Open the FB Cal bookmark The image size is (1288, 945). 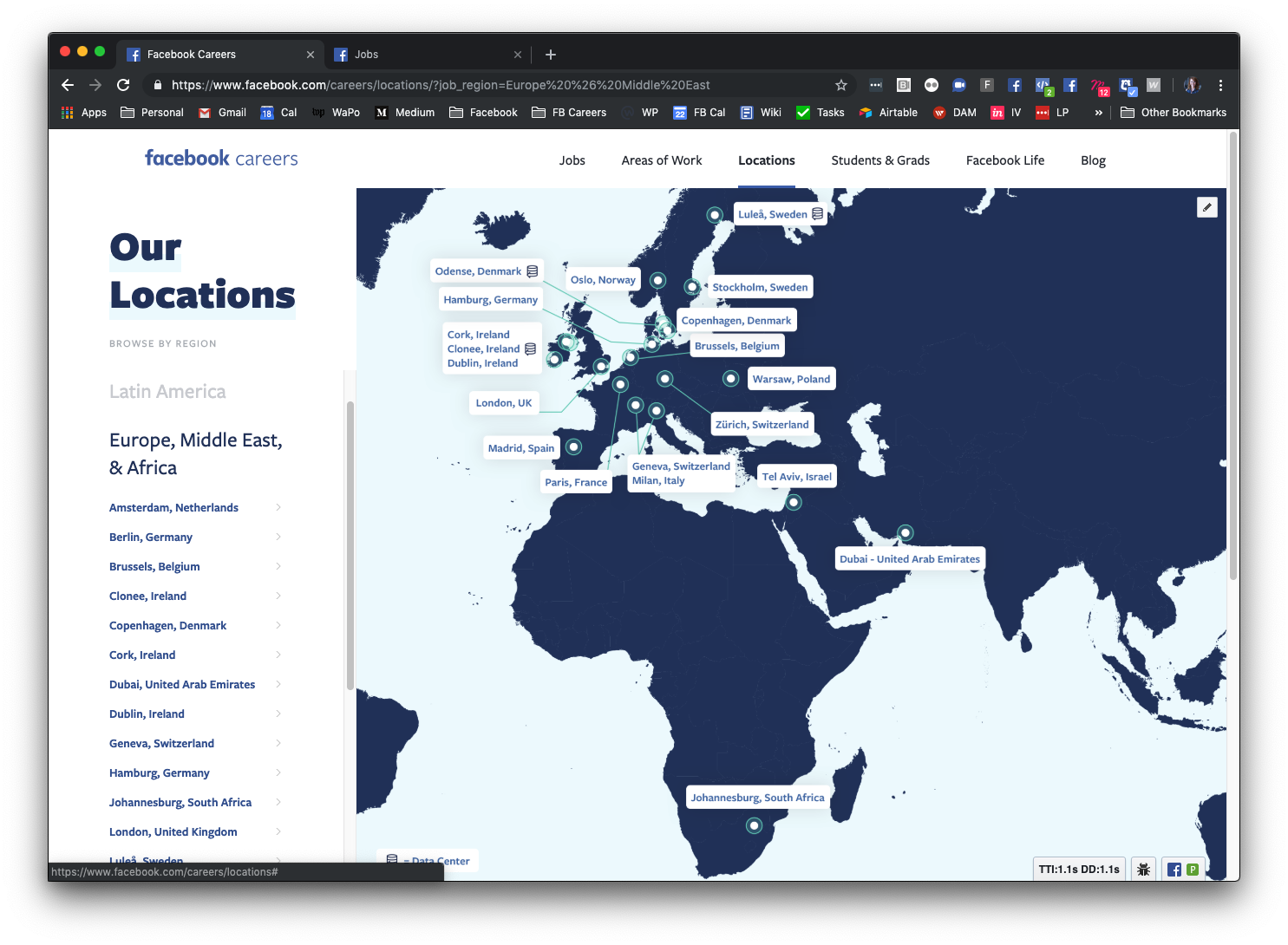pos(699,113)
